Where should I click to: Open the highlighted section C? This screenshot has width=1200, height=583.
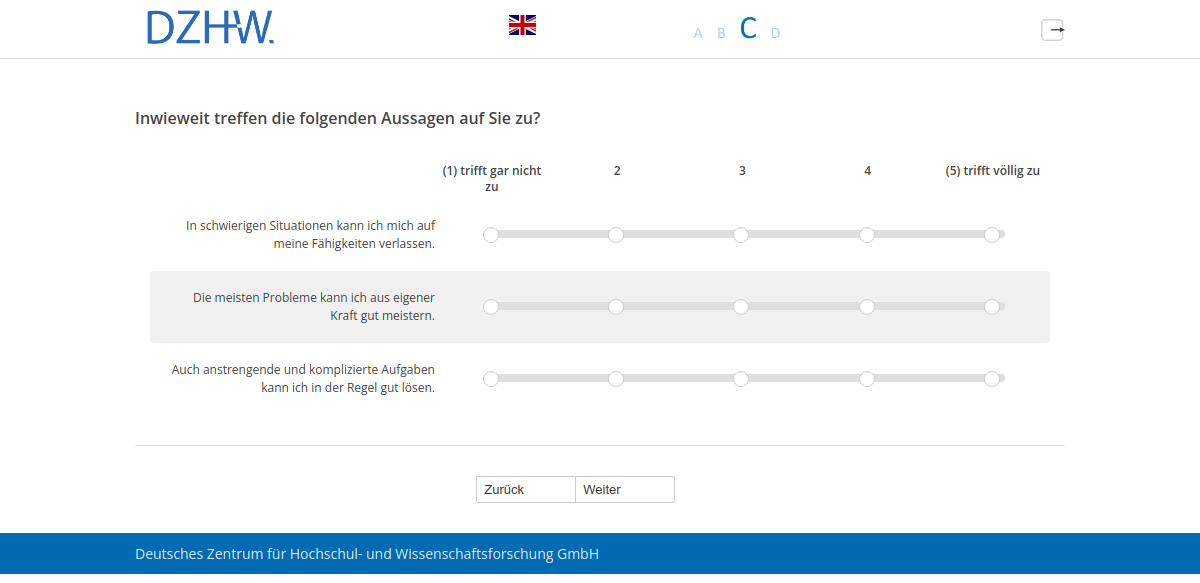pyautogui.click(x=747, y=29)
